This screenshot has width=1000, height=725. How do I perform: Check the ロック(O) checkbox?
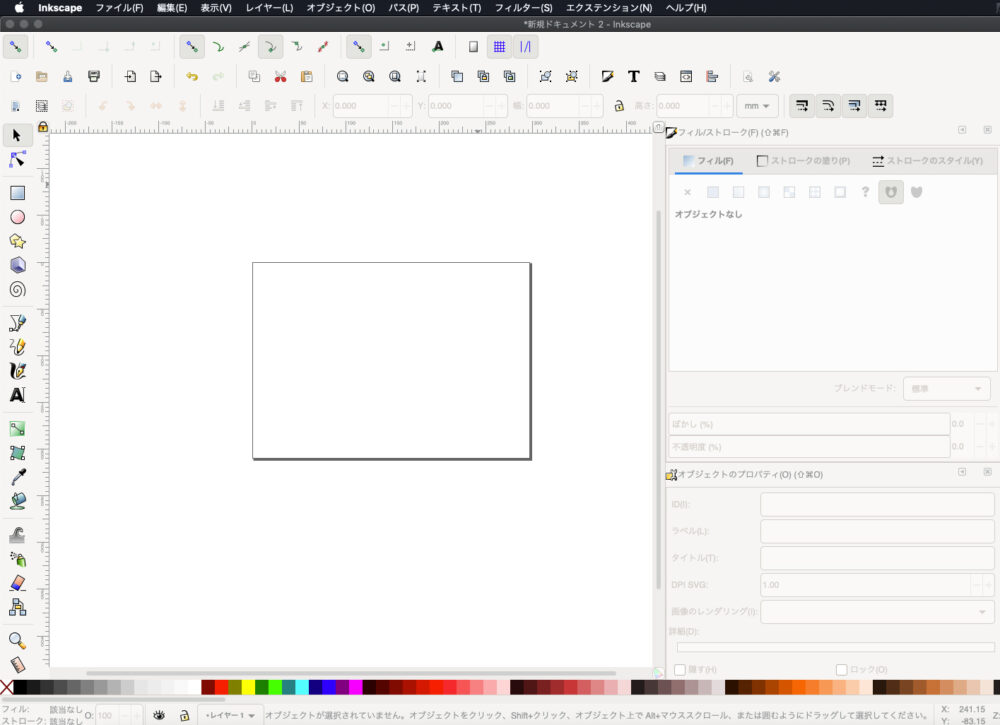point(841,669)
